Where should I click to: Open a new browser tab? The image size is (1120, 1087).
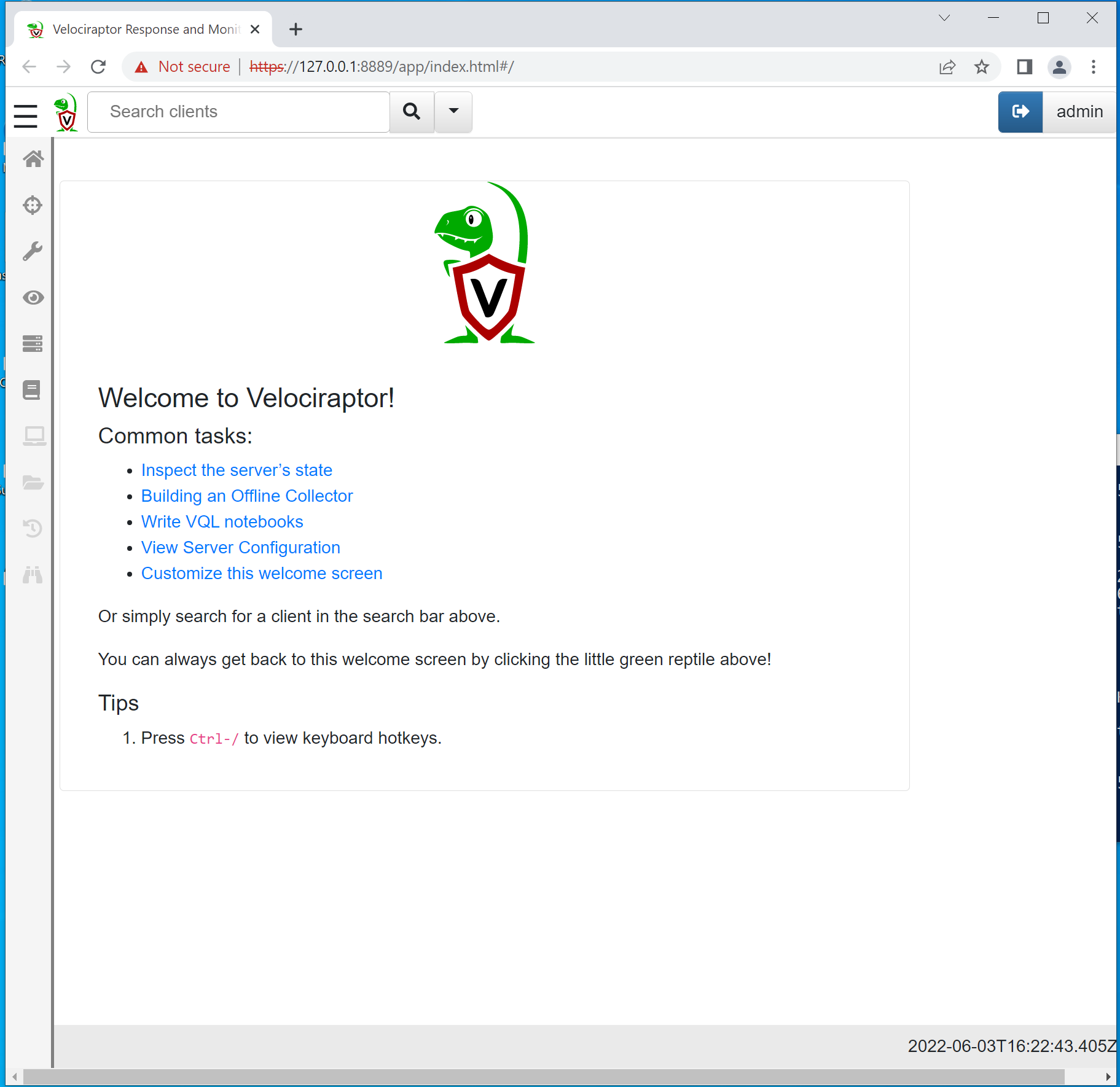pyautogui.click(x=296, y=29)
